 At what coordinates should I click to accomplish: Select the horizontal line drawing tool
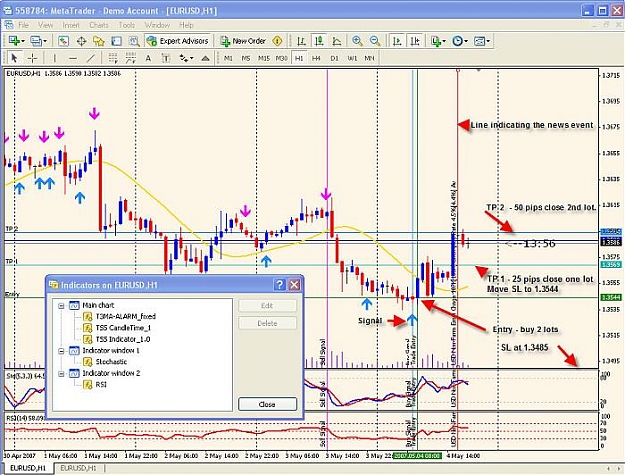[x=73, y=59]
